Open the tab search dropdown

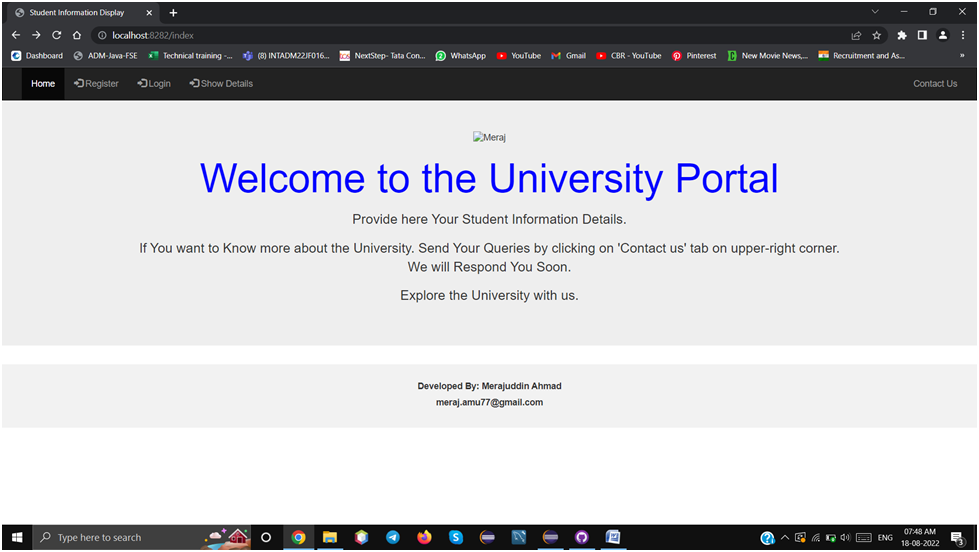point(875,12)
